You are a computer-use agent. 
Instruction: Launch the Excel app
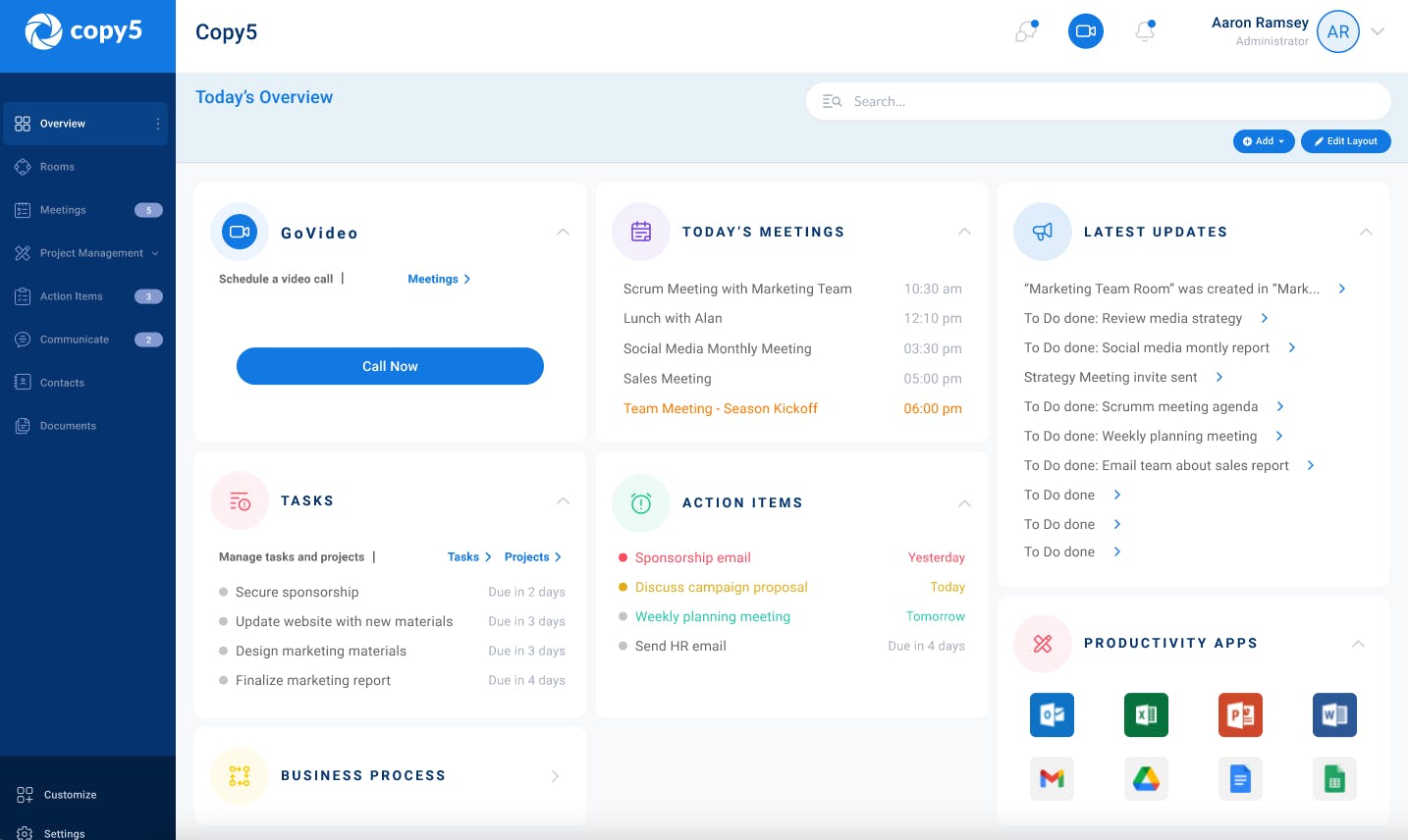point(1146,715)
